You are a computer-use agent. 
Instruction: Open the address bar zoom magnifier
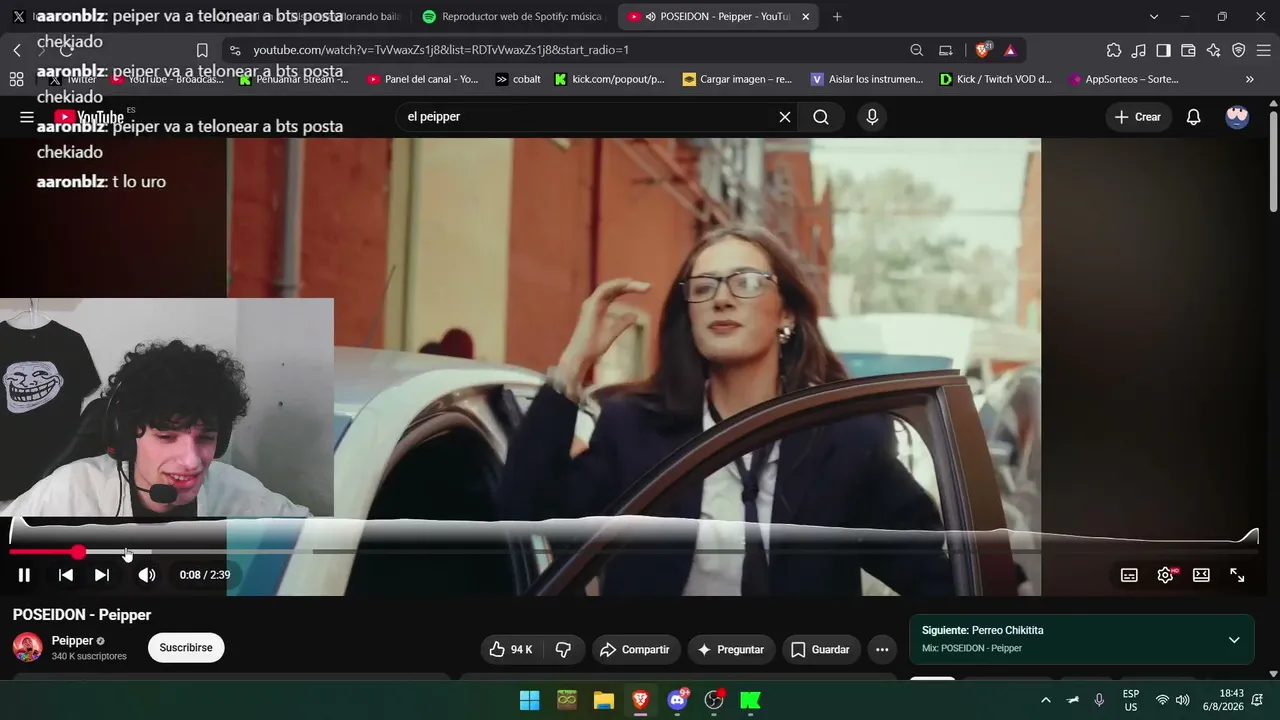coord(917,50)
